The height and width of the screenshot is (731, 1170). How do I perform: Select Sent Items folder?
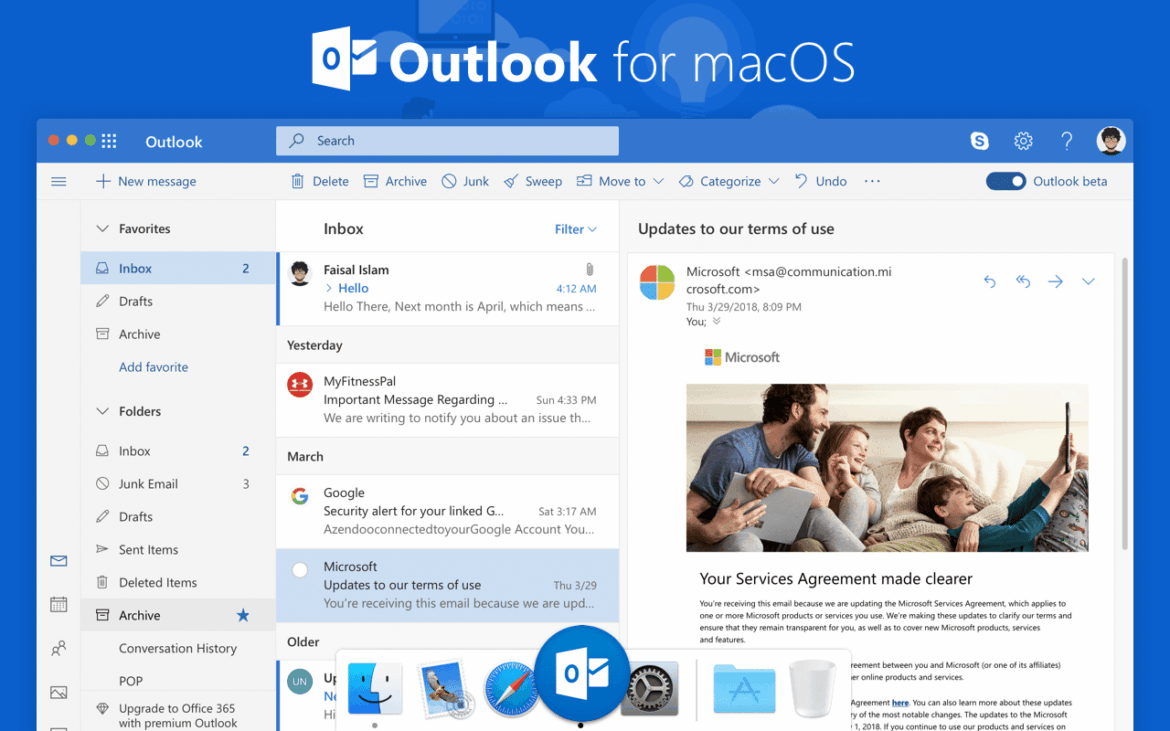[x=148, y=549]
